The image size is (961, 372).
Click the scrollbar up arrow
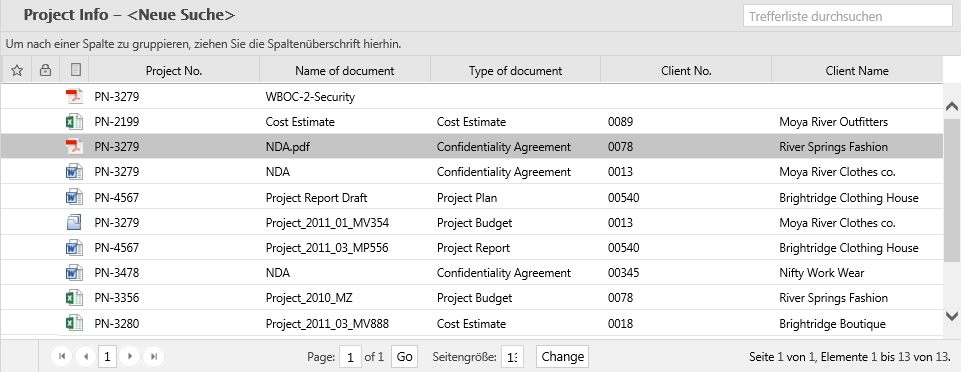[952, 106]
